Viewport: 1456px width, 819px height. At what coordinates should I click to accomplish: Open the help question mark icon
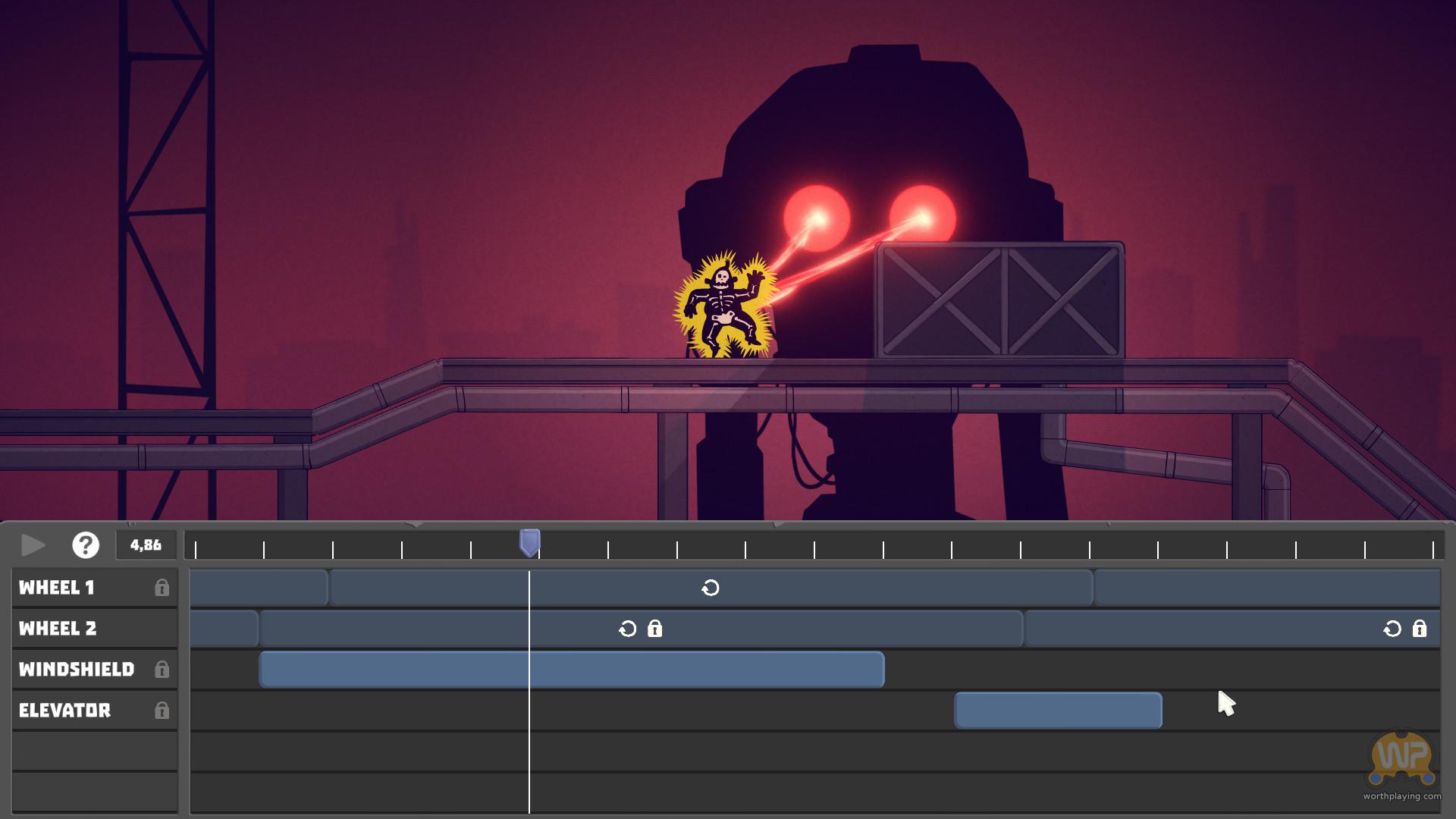(86, 545)
